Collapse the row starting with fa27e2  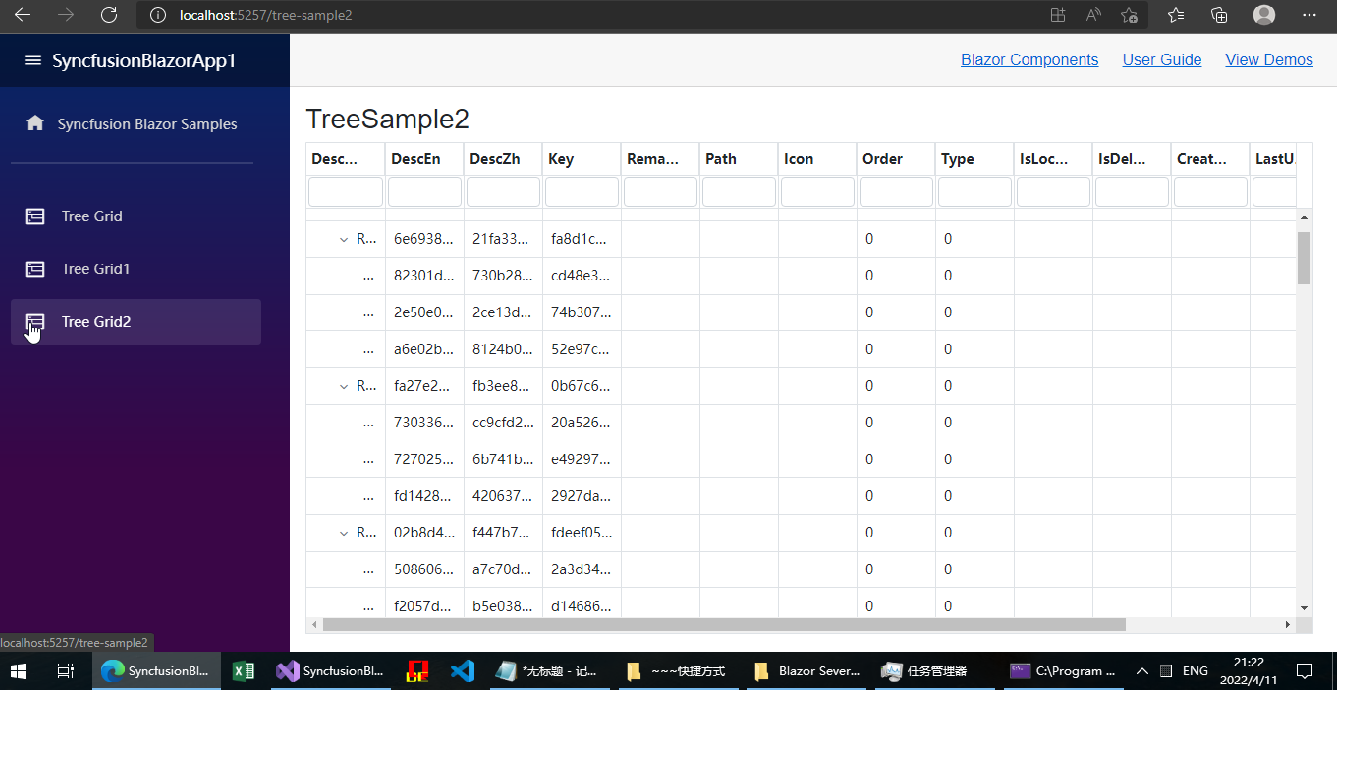point(344,386)
